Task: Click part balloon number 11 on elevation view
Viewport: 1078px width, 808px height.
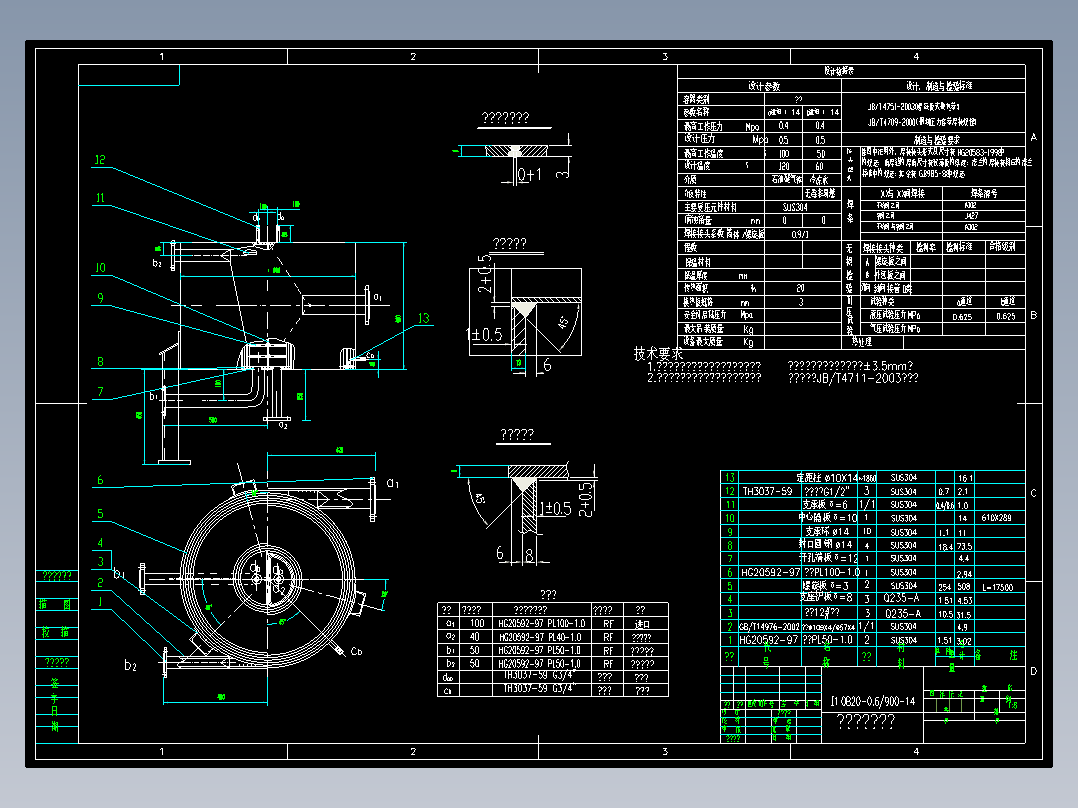Action: 100,198
